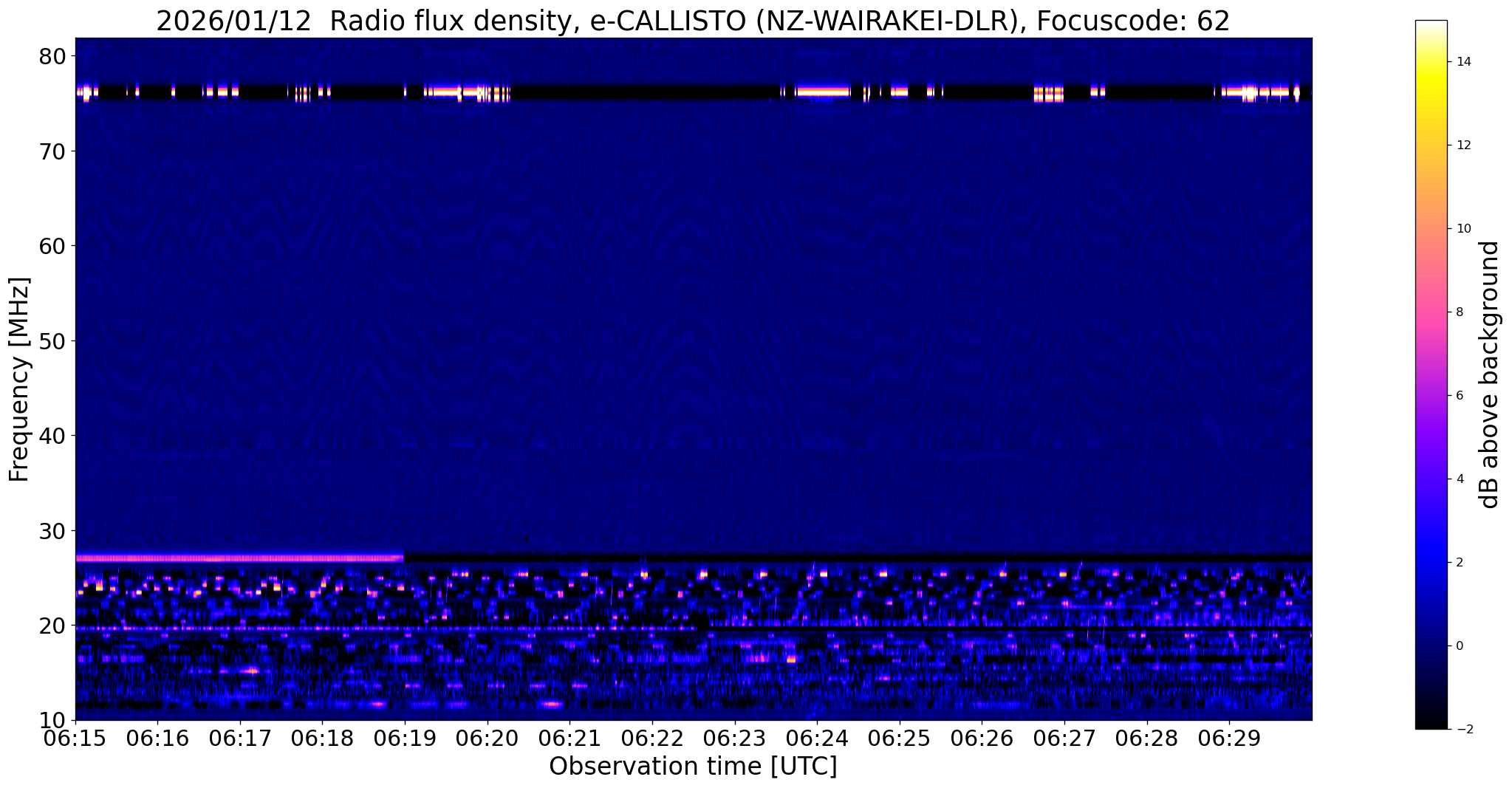The width and height of the screenshot is (1512, 788).
Task: Click the 06:18 time tick label
Action: tap(322, 738)
